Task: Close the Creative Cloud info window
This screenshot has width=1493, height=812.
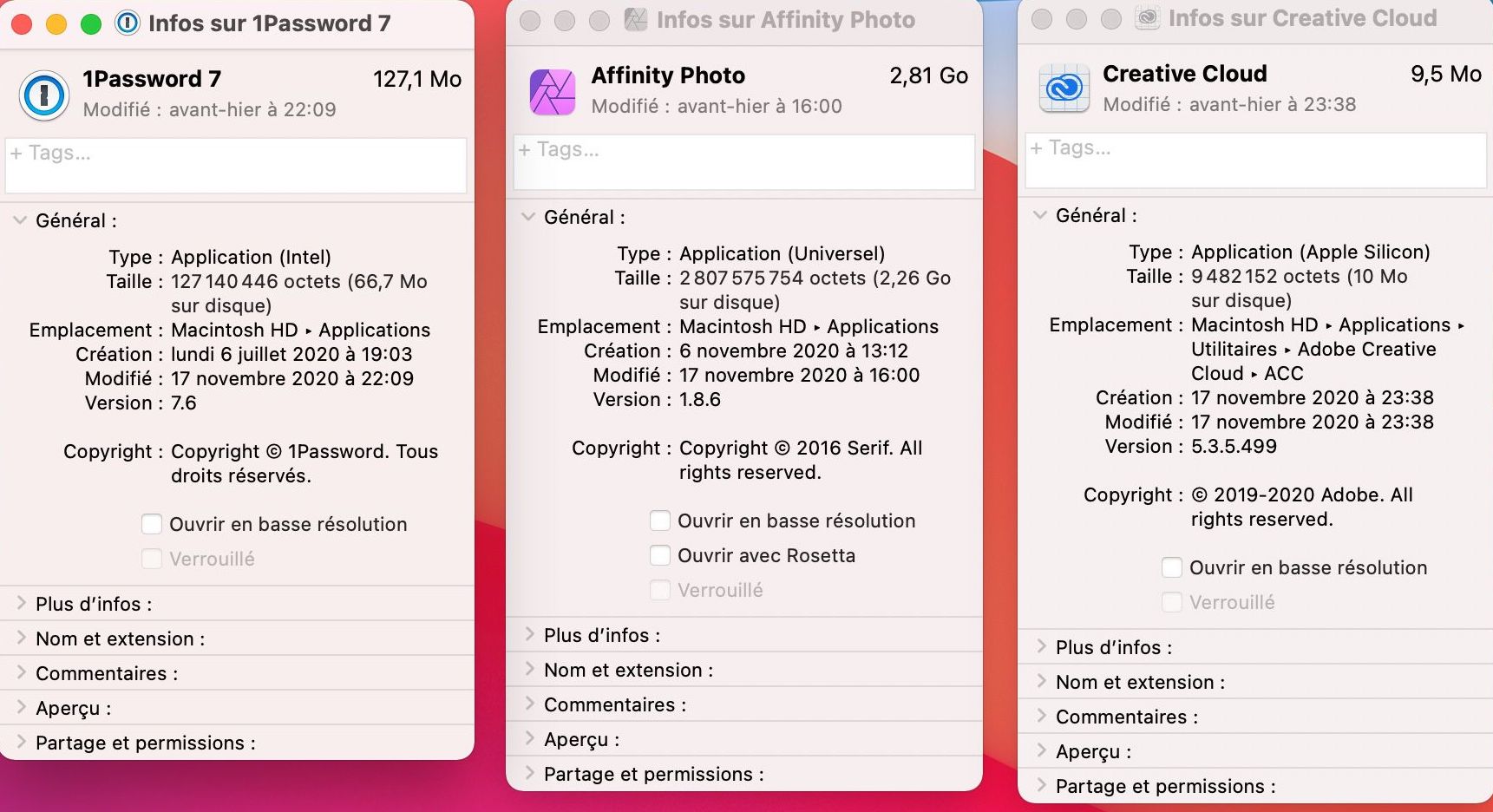Action: tap(1042, 19)
